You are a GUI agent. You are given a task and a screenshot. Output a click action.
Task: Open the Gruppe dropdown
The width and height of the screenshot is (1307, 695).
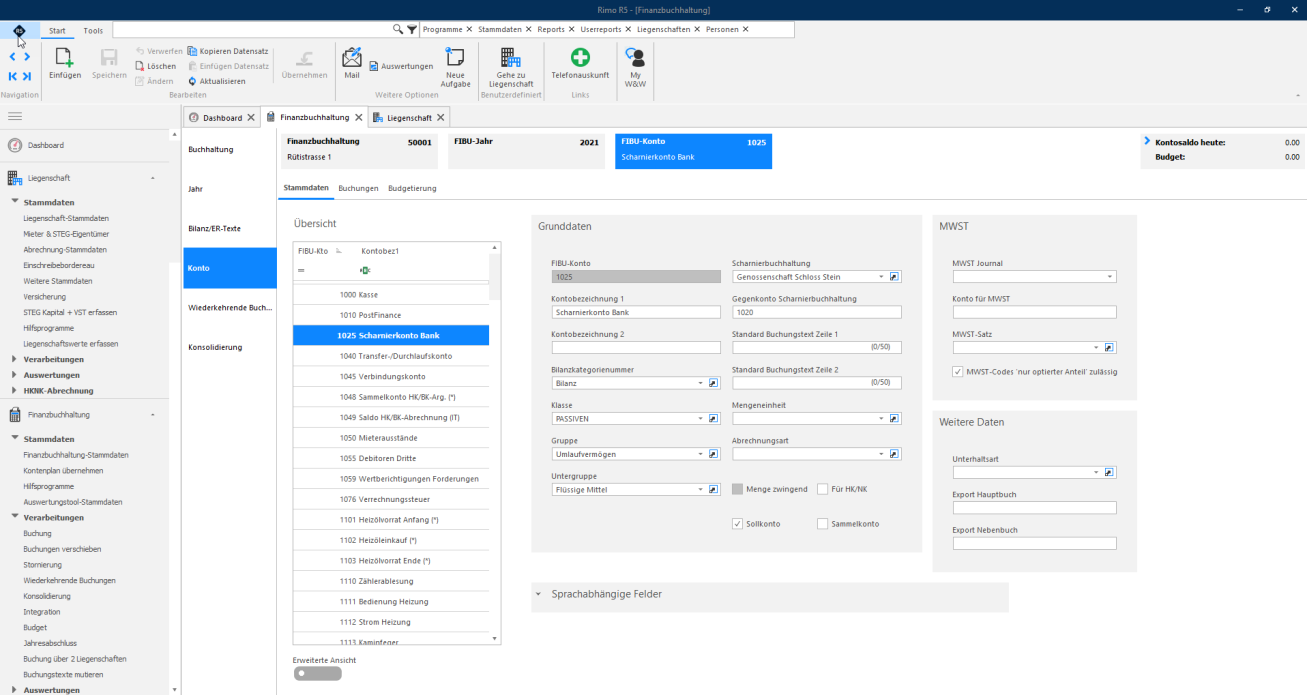click(700, 454)
